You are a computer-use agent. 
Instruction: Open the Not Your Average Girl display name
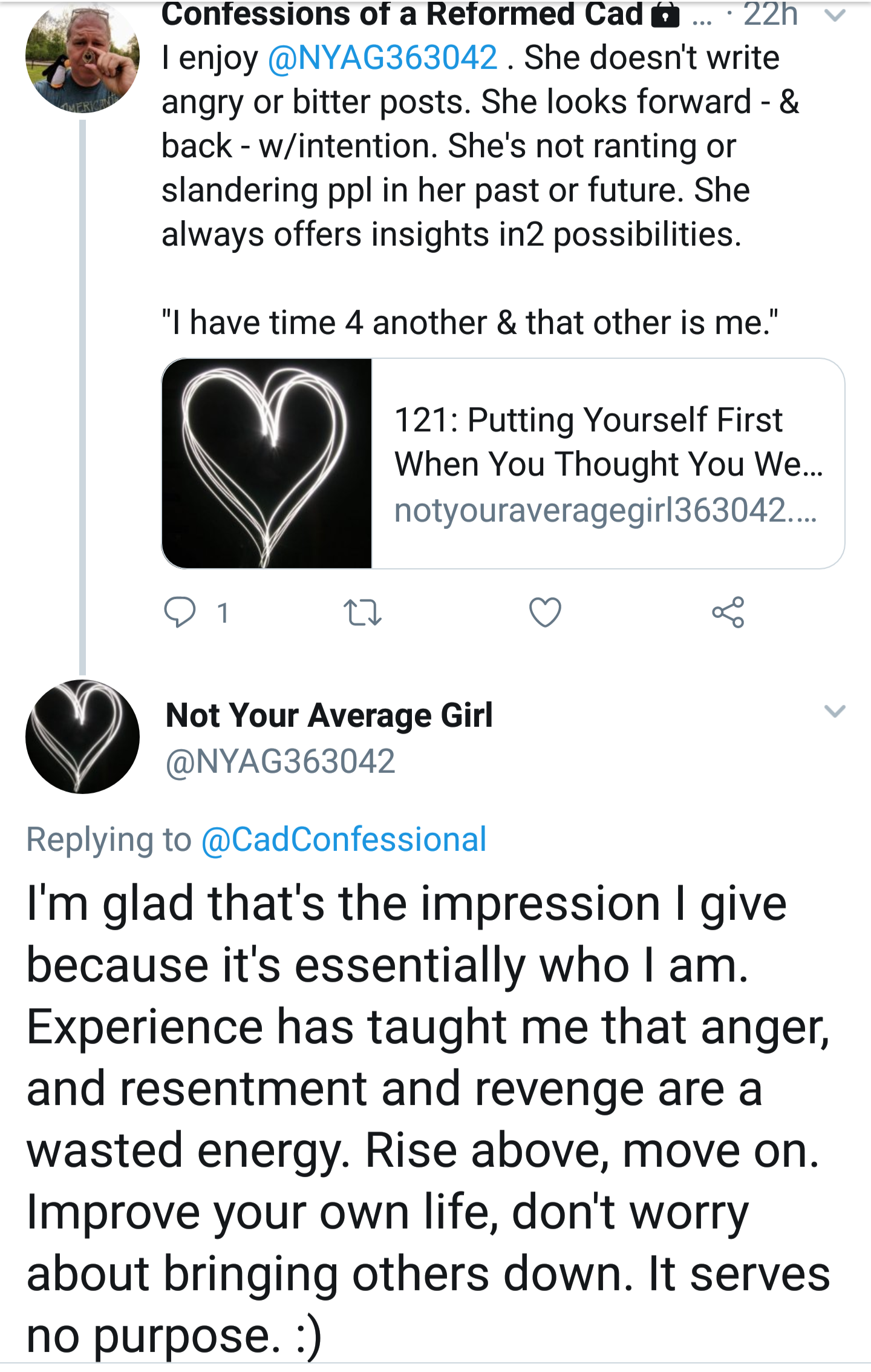click(329, 715)
